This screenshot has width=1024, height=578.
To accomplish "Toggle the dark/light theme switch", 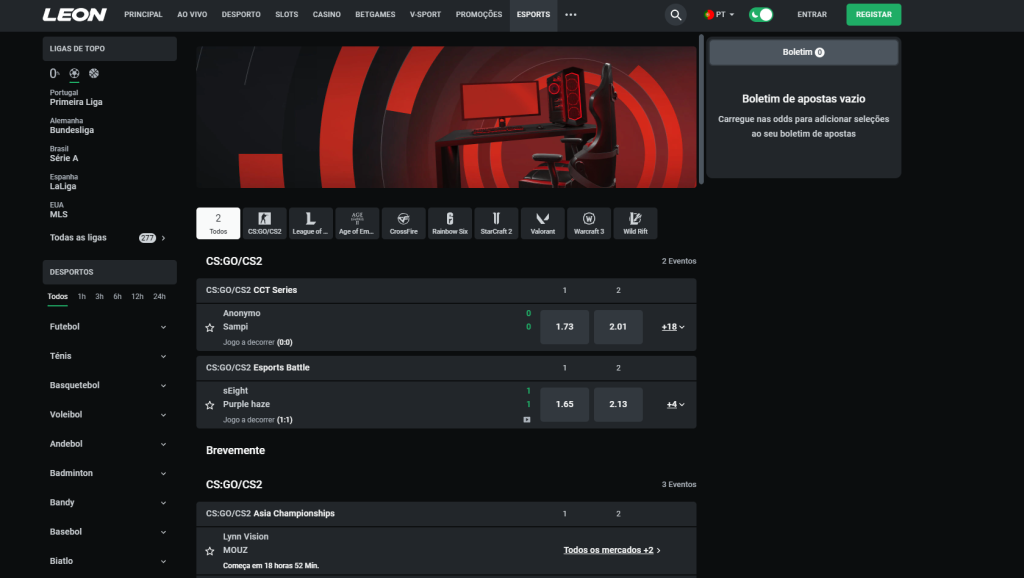I will pos(761,14).
